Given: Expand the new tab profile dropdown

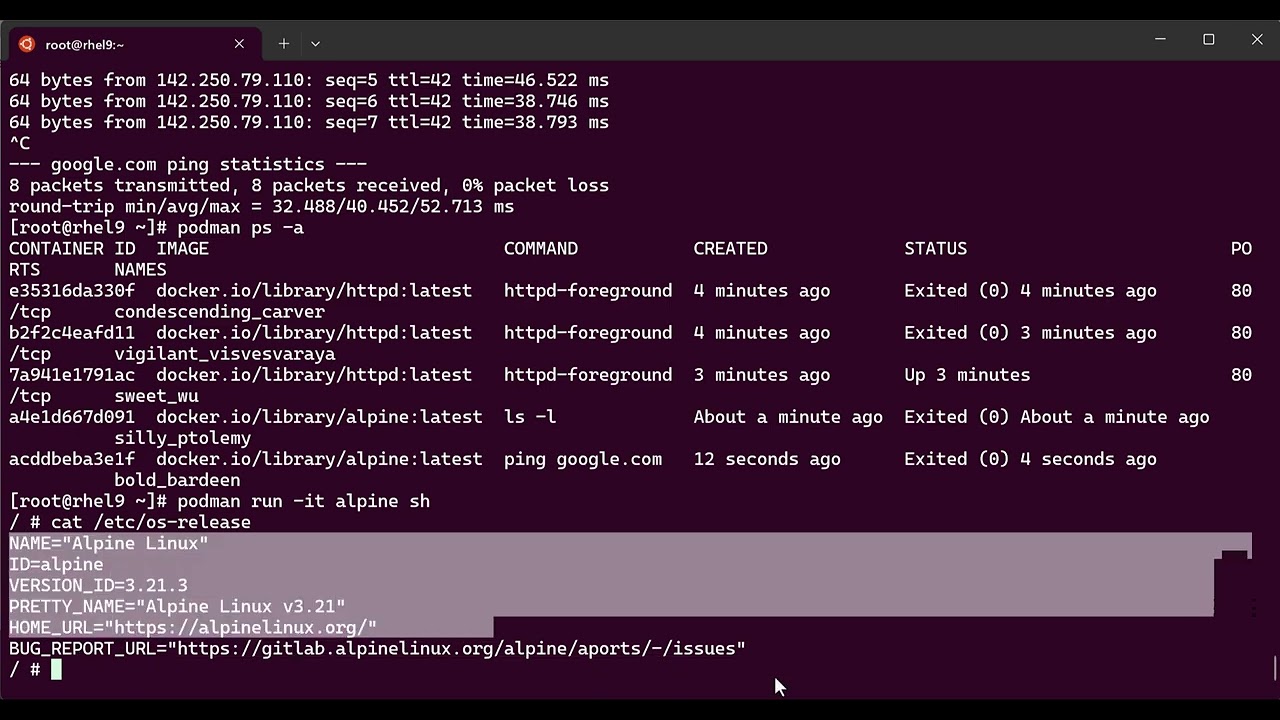Looking at the screenshot, I should coord(315,44).
